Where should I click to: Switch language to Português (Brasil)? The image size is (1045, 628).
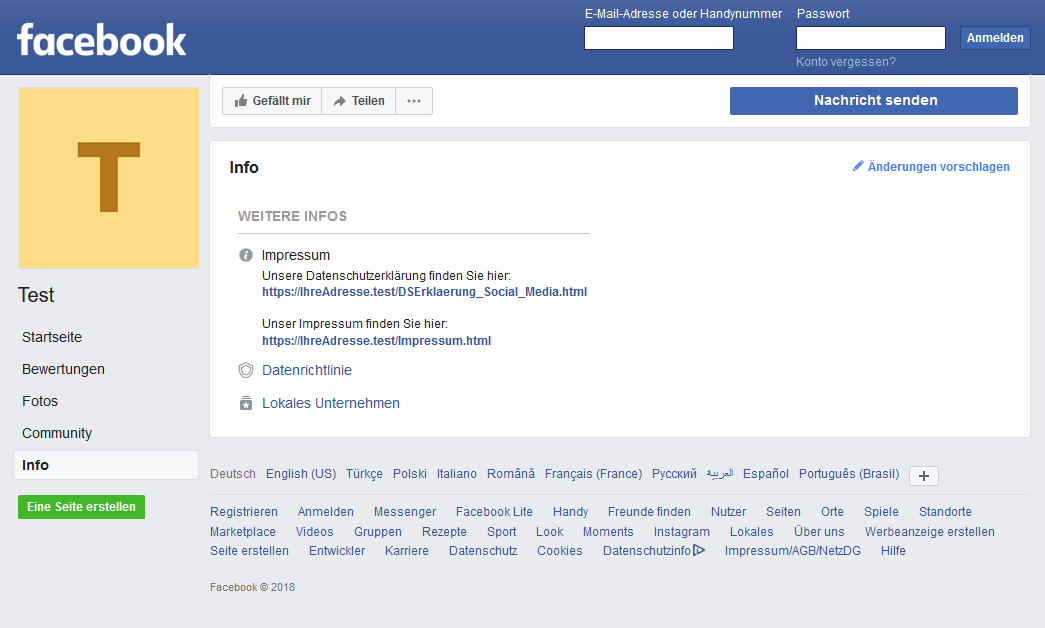pos(849,474)
